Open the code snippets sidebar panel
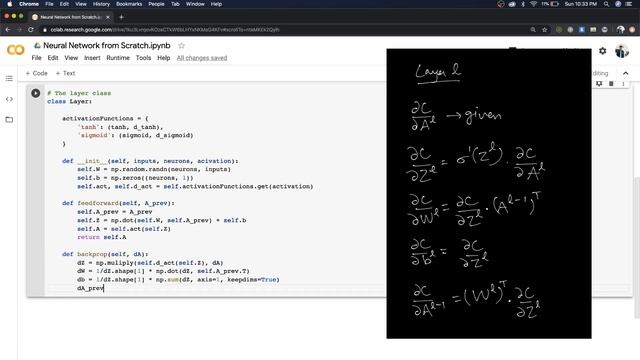Viewport: 640px width, 360px height. [x=9, y=99]
